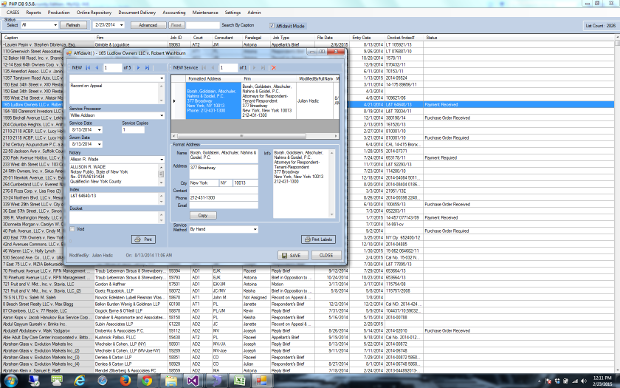Open the Sworn Date picker
The width and height of the screenshot is (620, 388).
click(x=99, y=144)
